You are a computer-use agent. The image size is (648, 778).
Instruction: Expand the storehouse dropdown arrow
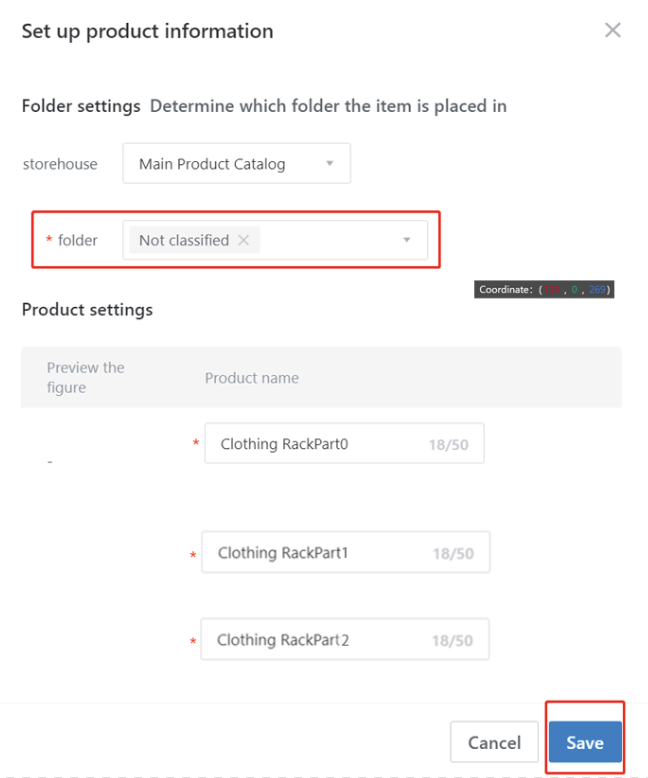click(x=330, y=164)
